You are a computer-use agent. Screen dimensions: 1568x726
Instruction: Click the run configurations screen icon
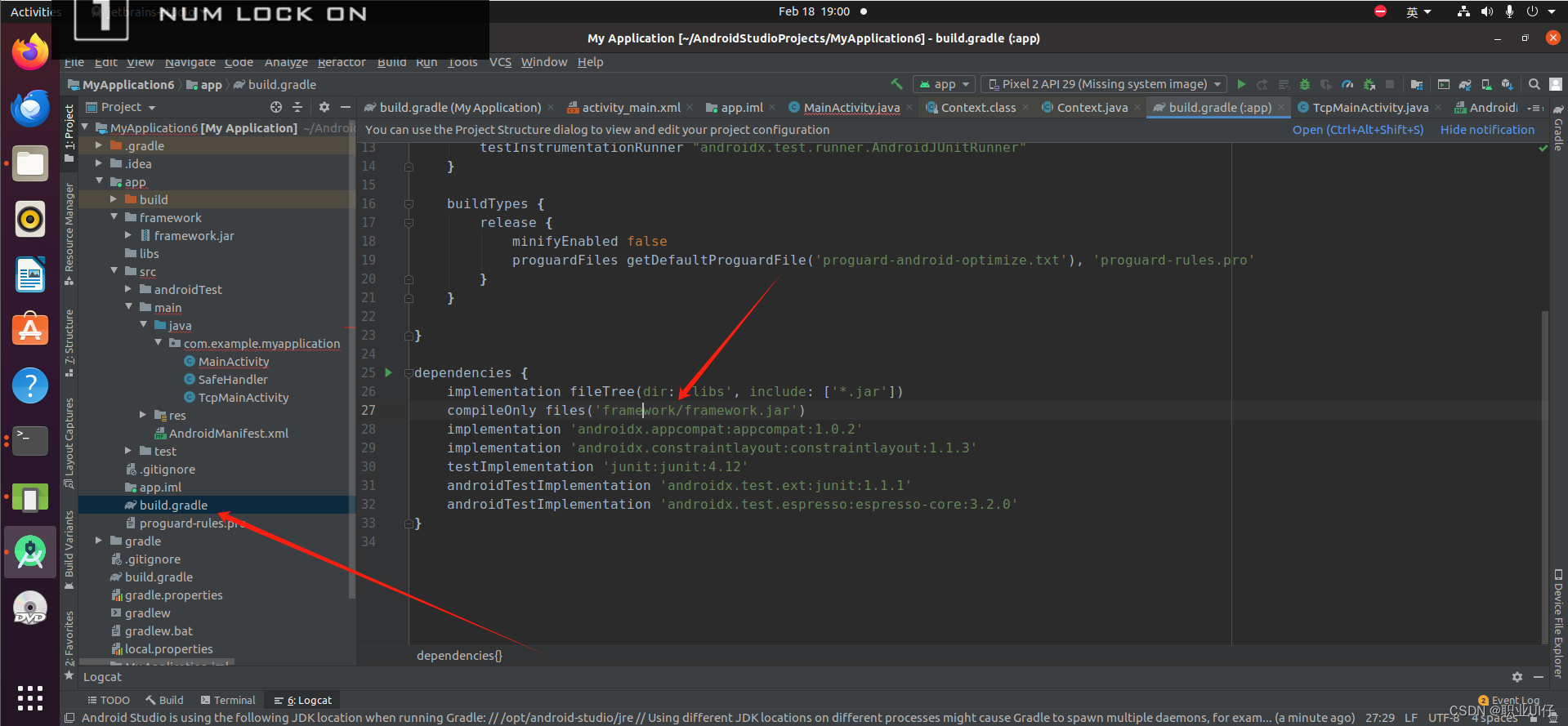point(1444,84)
